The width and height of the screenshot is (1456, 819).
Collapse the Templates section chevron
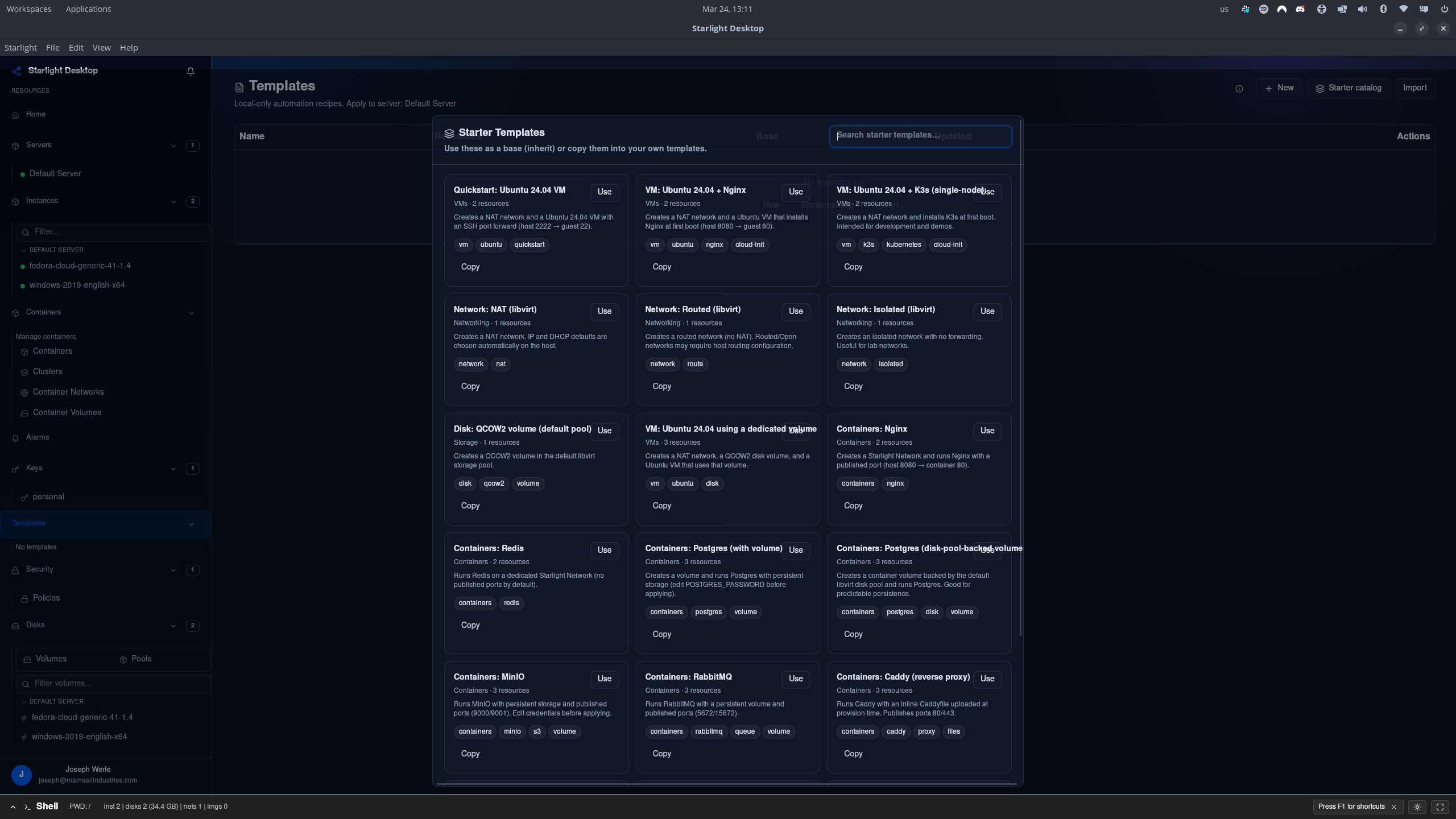tap(191, 524)
